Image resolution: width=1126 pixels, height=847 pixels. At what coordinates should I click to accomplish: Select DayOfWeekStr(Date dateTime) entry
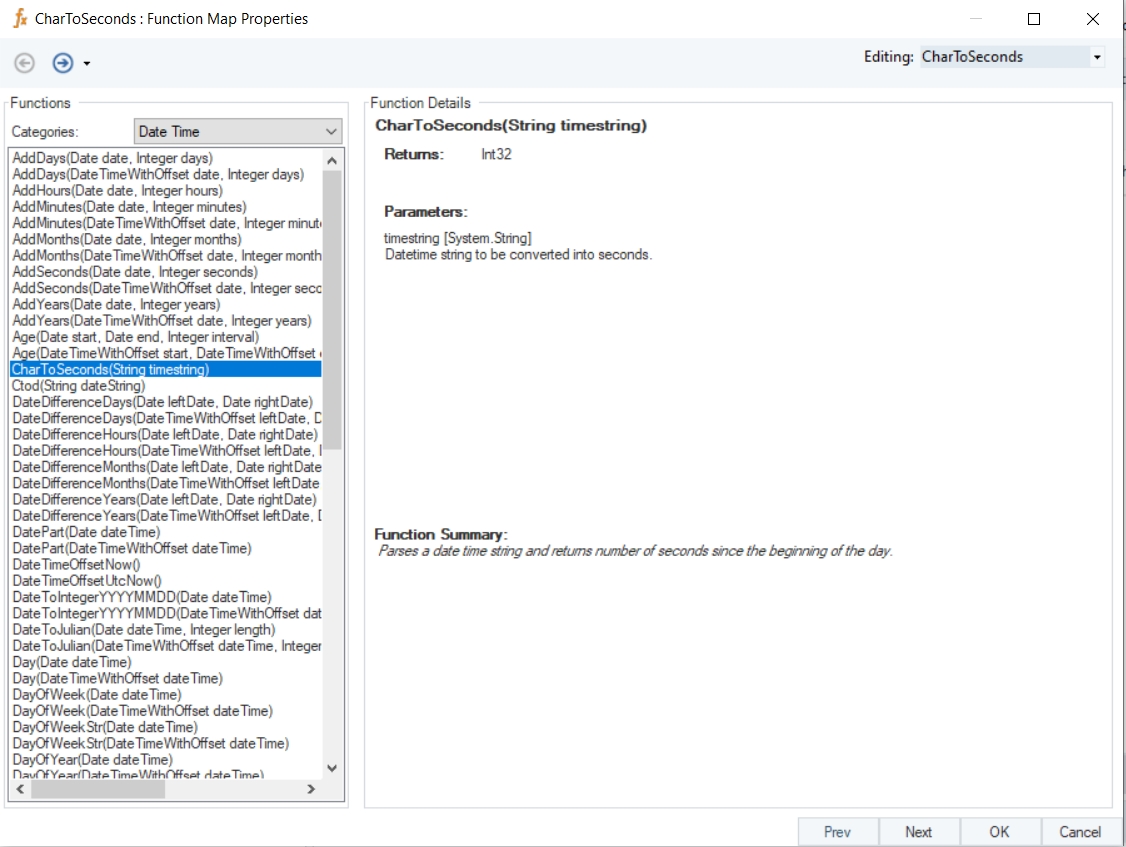click(x=105, y=727)
